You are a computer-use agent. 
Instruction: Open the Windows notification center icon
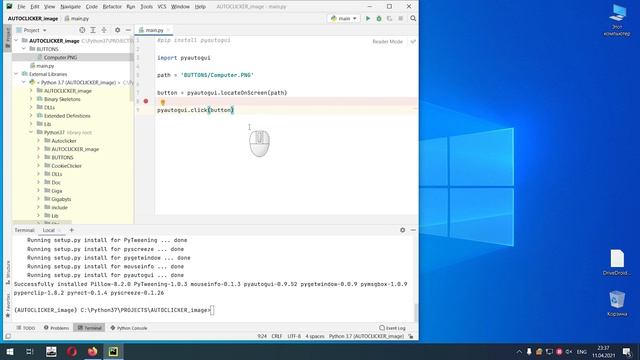tap(627, 351)
